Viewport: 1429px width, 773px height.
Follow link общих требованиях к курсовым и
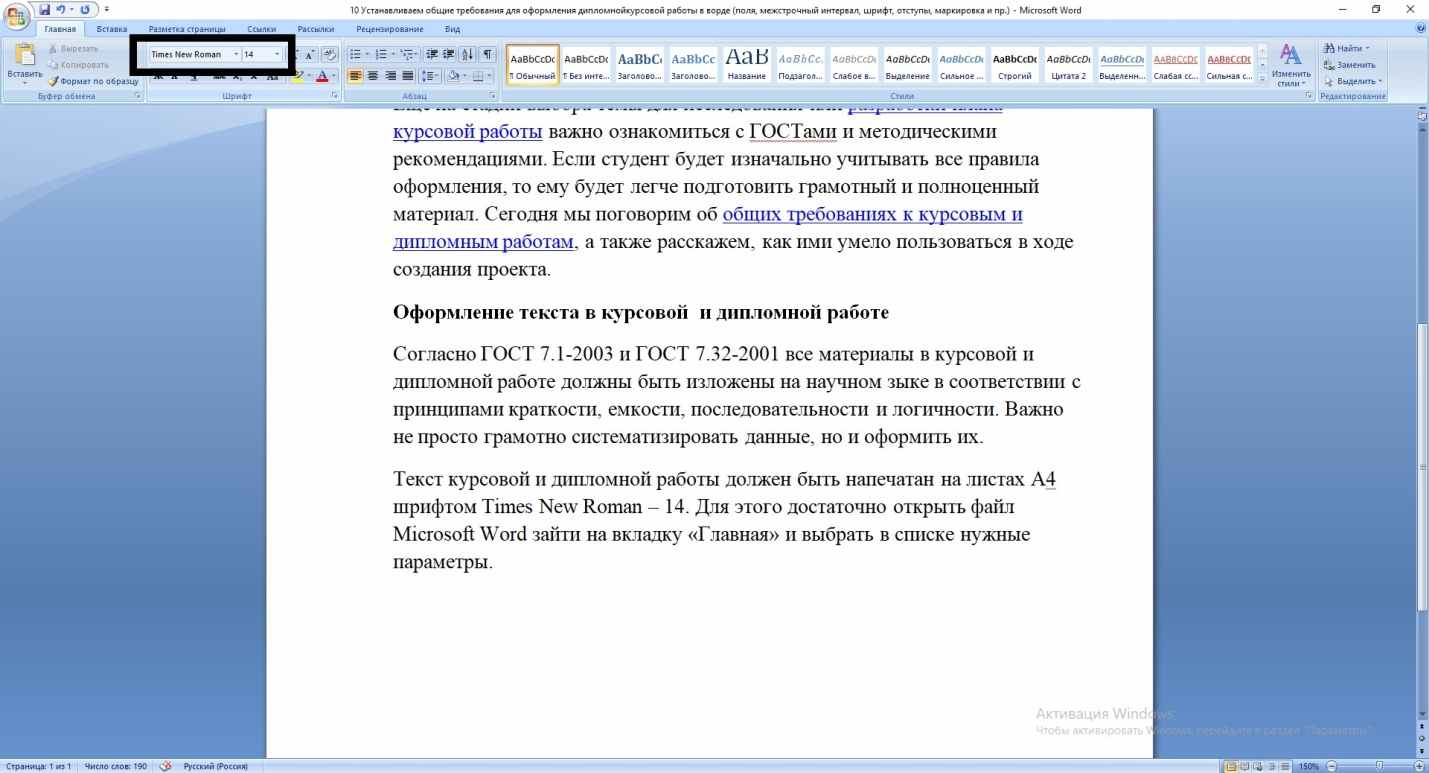coord(872,214)
